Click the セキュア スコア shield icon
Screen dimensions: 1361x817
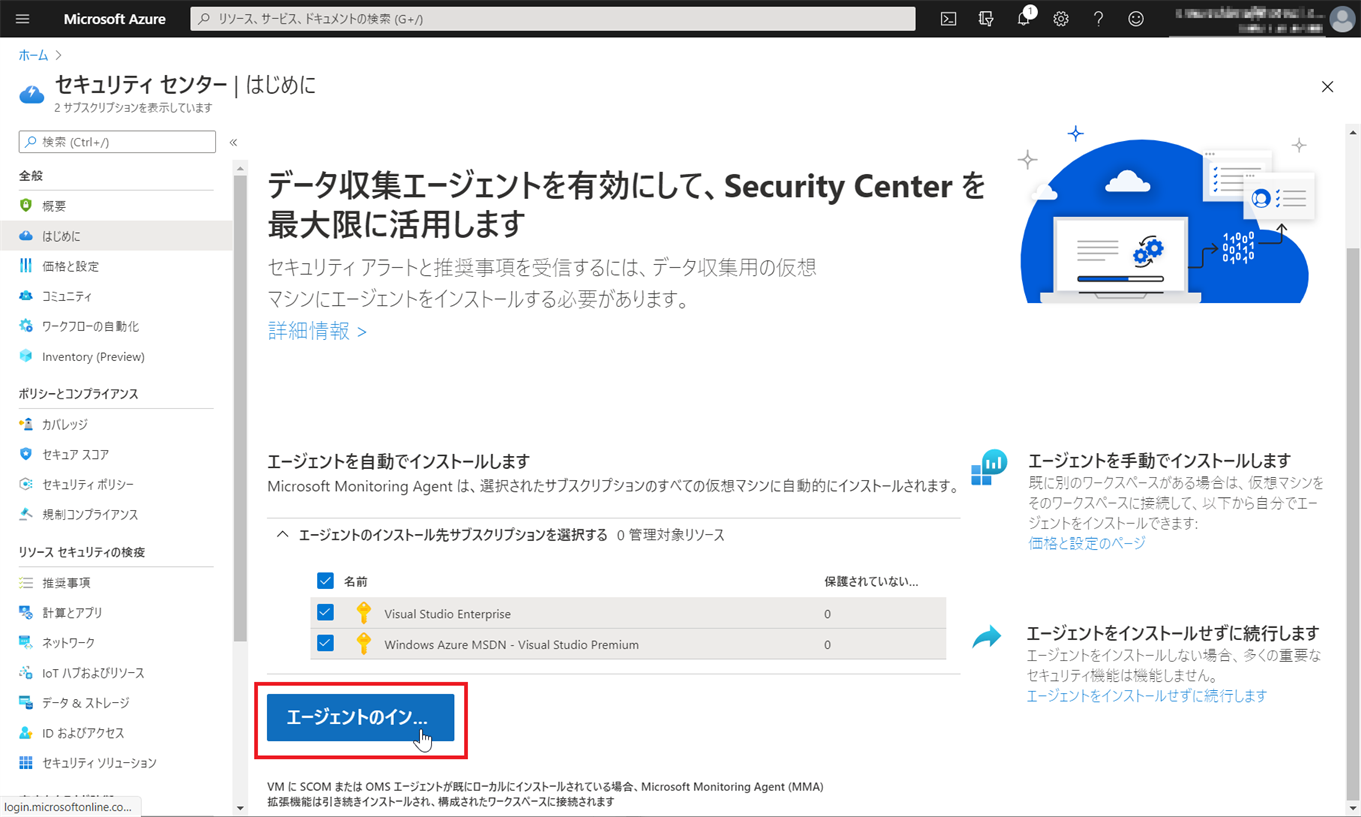click(26, 454)
